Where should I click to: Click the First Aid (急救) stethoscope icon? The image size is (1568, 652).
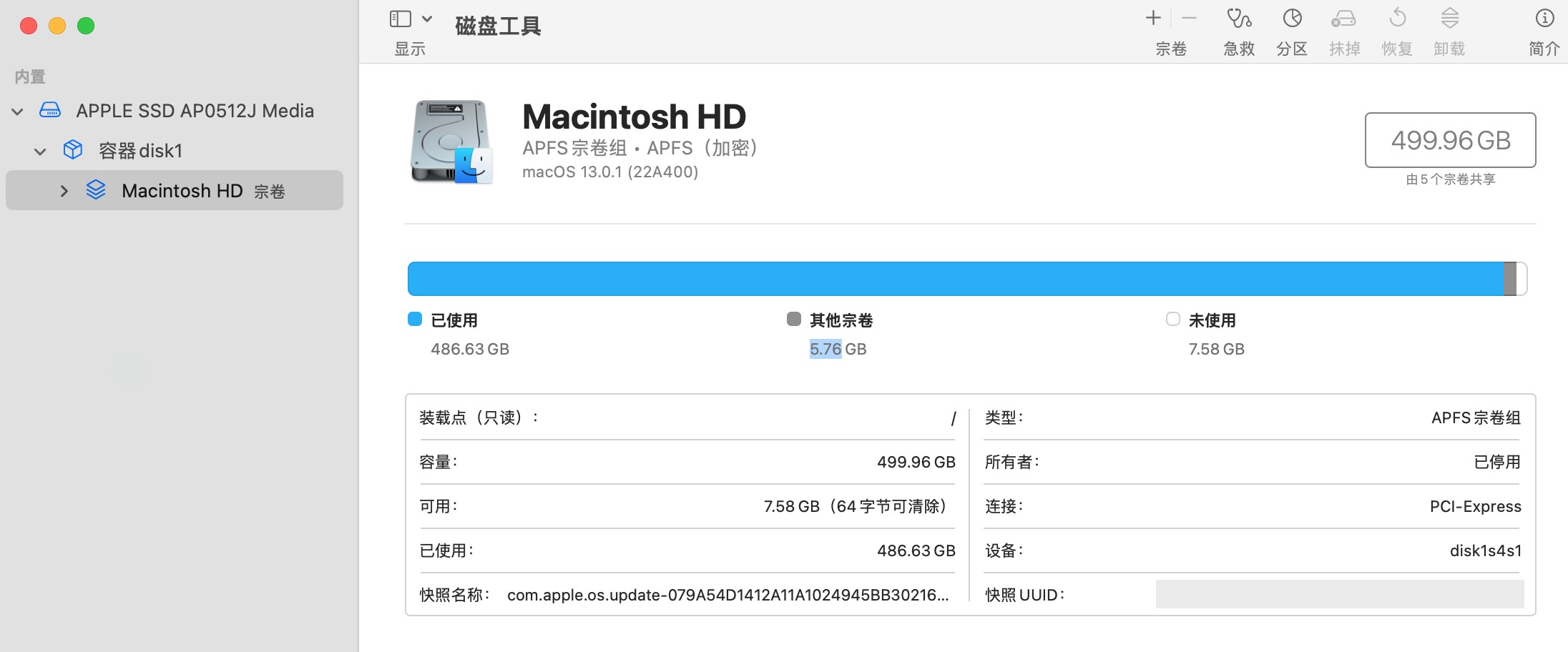(1239, 19)
